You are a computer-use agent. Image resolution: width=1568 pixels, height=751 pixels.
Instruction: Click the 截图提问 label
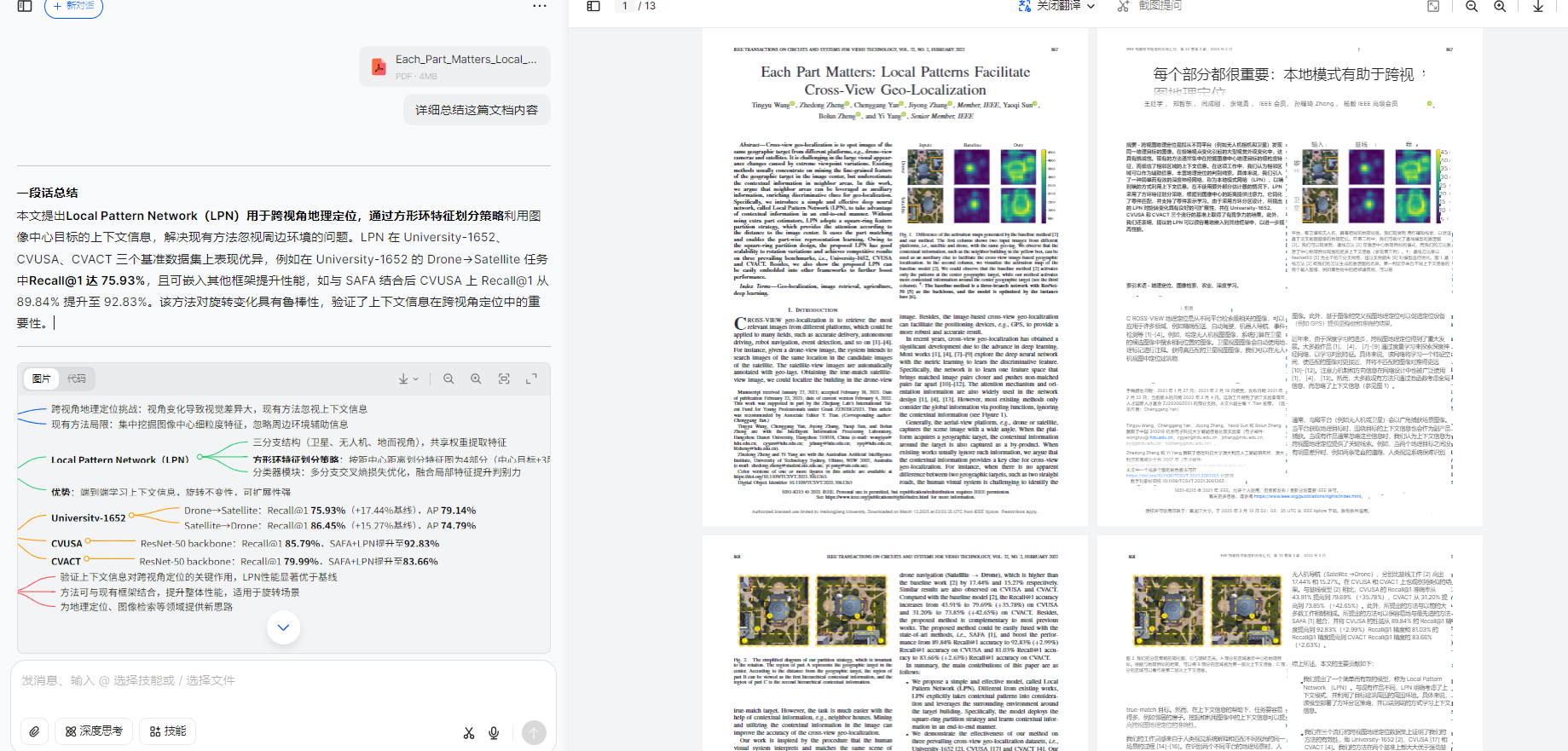(1160, 6)
